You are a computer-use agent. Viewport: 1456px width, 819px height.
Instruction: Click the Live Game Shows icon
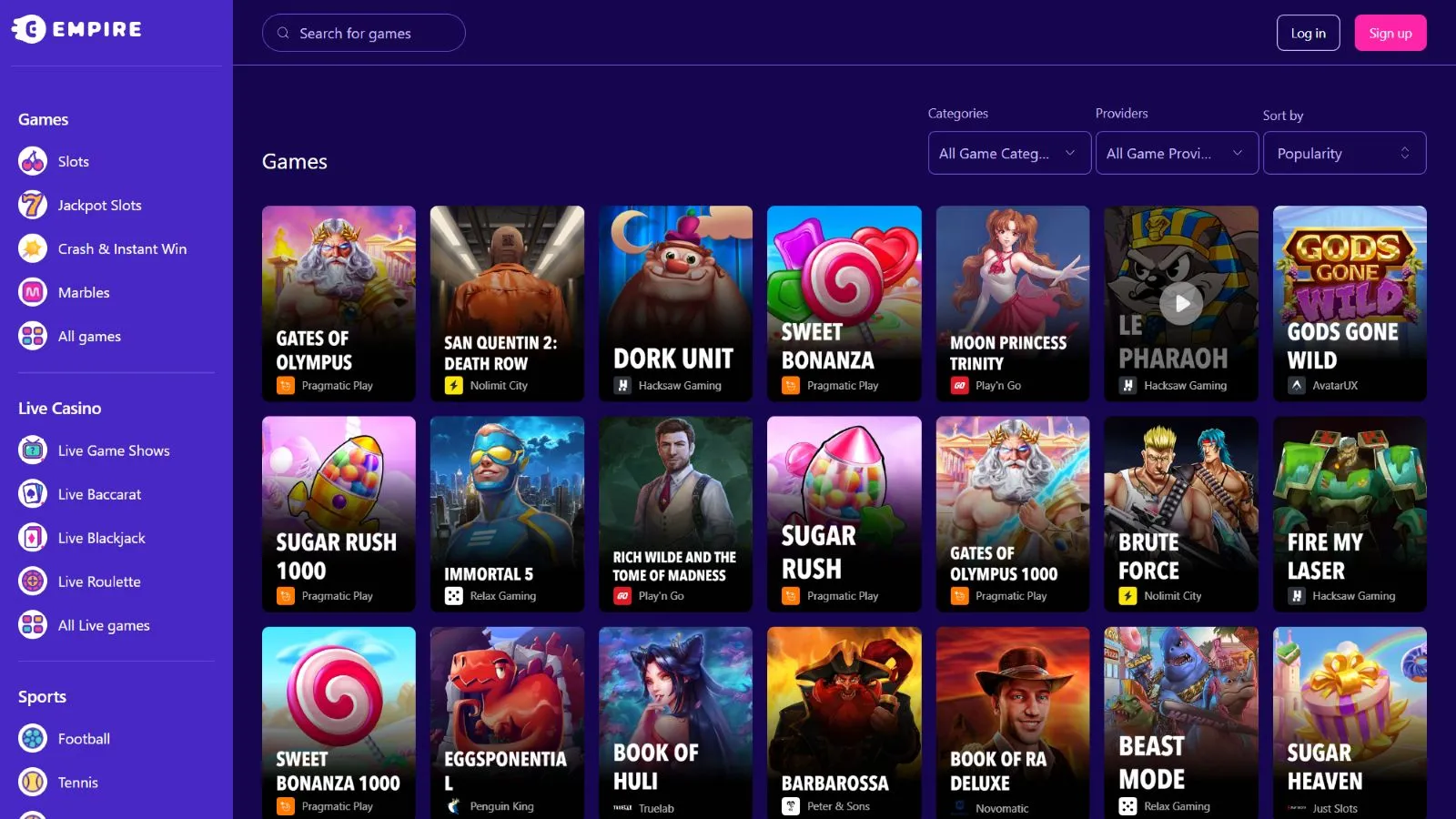click(x=33, y=450)
